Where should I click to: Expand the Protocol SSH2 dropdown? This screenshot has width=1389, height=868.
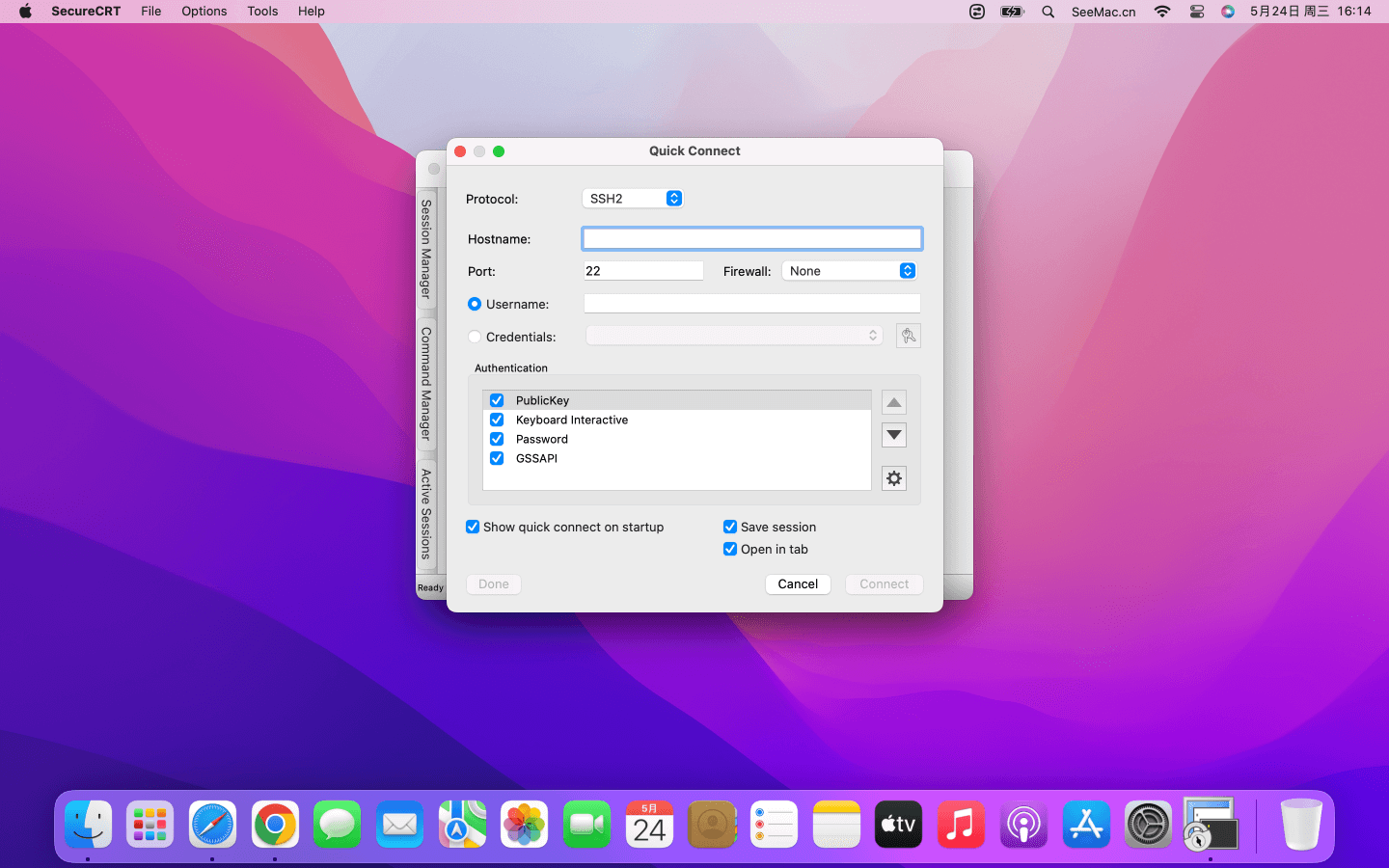[x=633, y=199]
